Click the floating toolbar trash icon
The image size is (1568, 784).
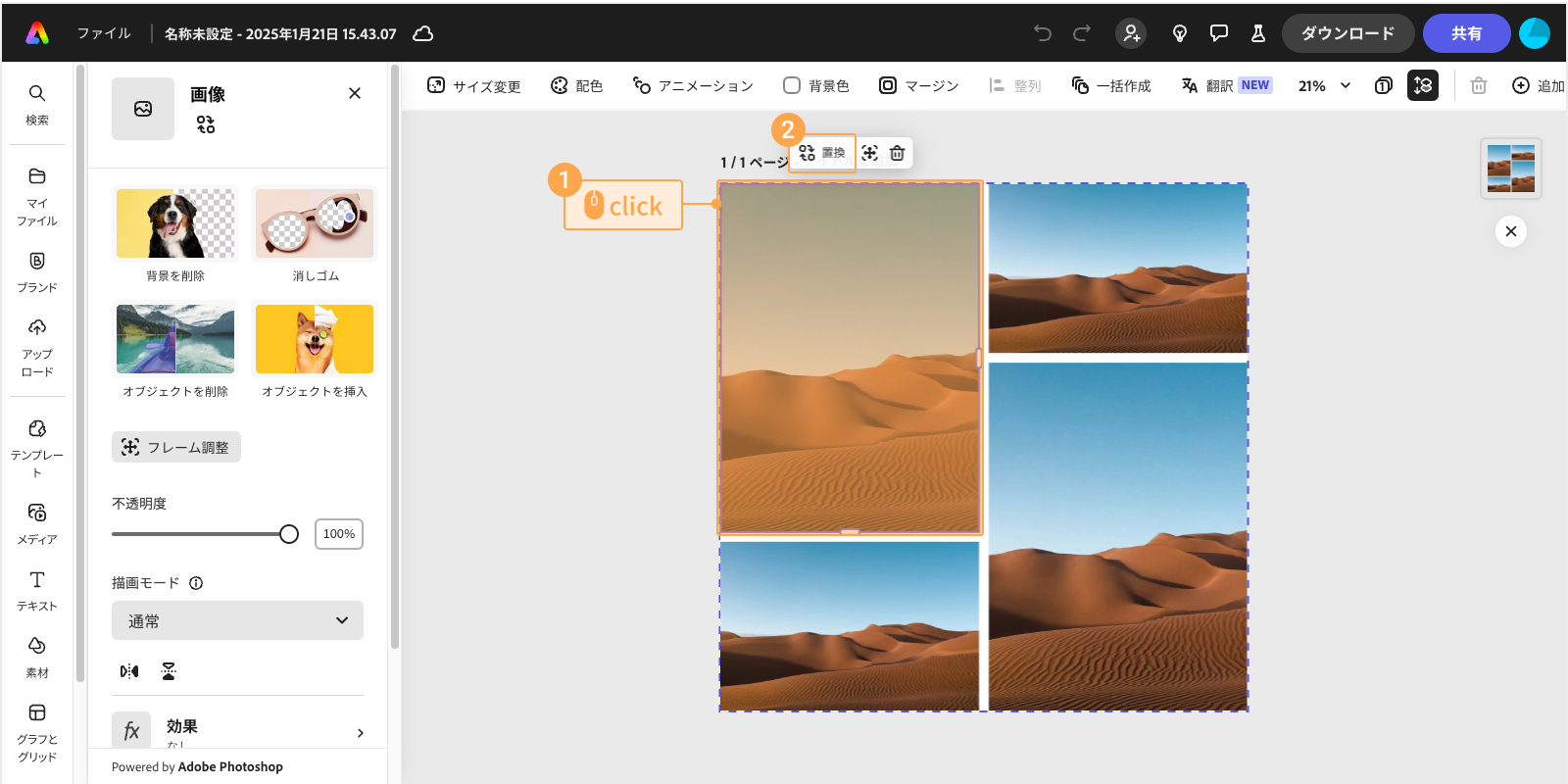[x=897, y=153]
